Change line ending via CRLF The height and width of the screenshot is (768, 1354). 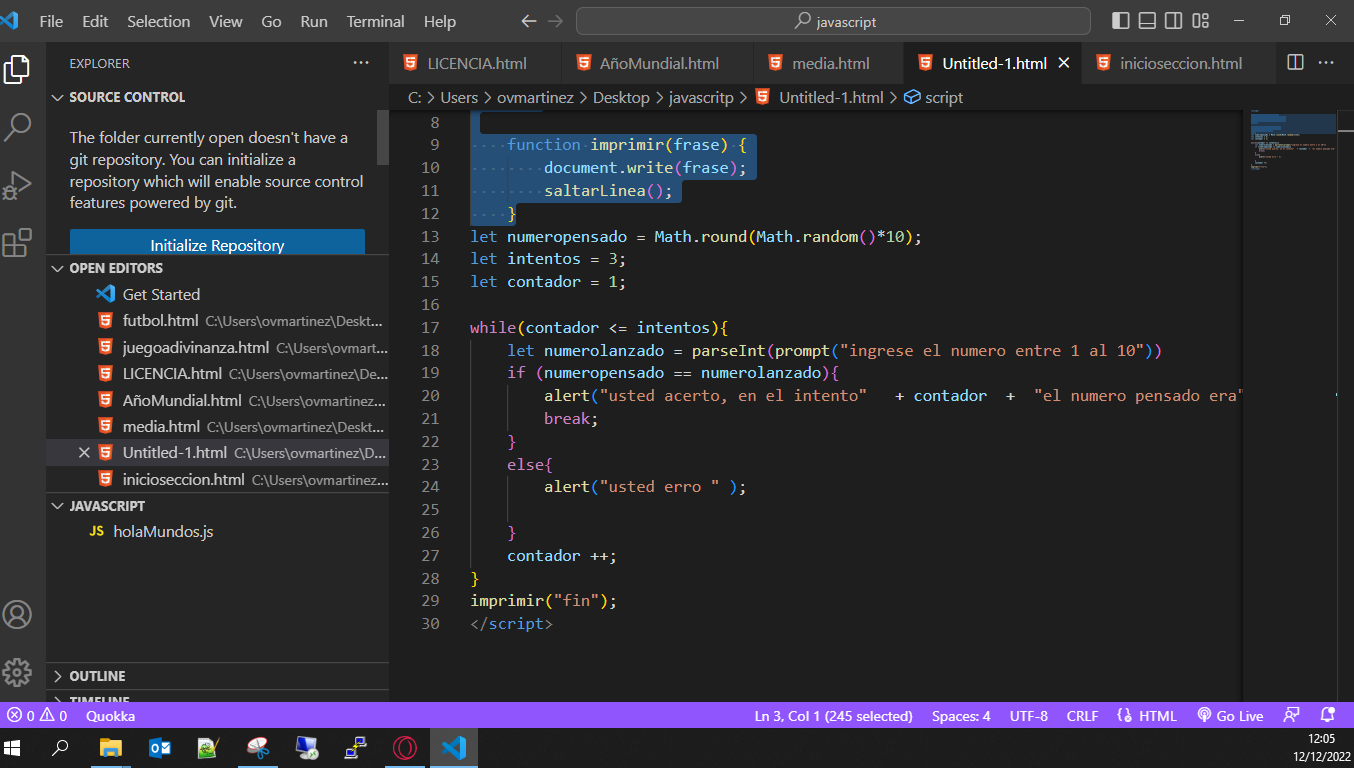tap(1082, 716)
